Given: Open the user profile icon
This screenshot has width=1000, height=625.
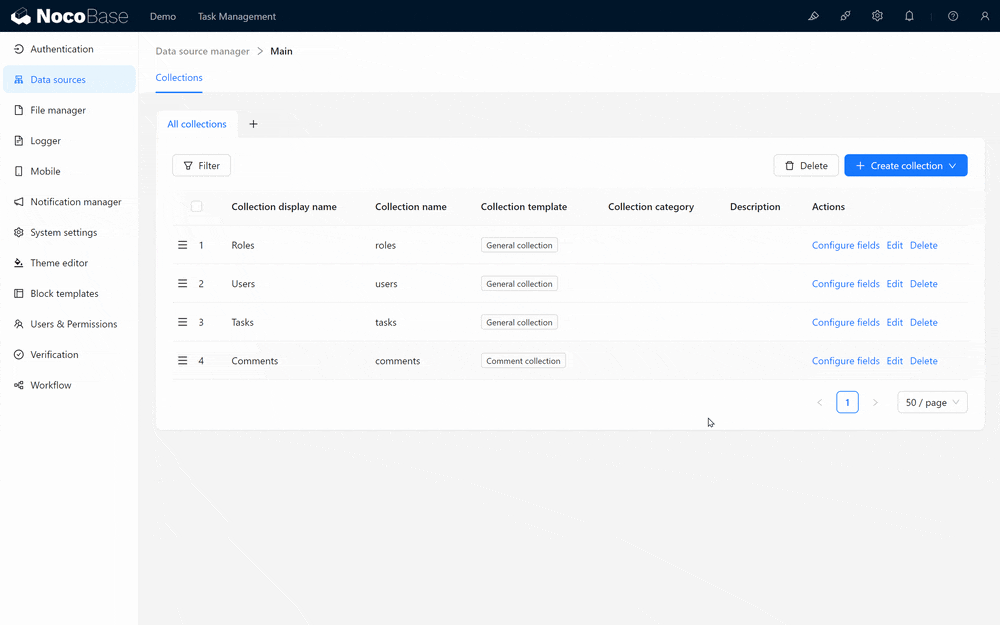Looking at the screenshot, I should coord(985,16).
